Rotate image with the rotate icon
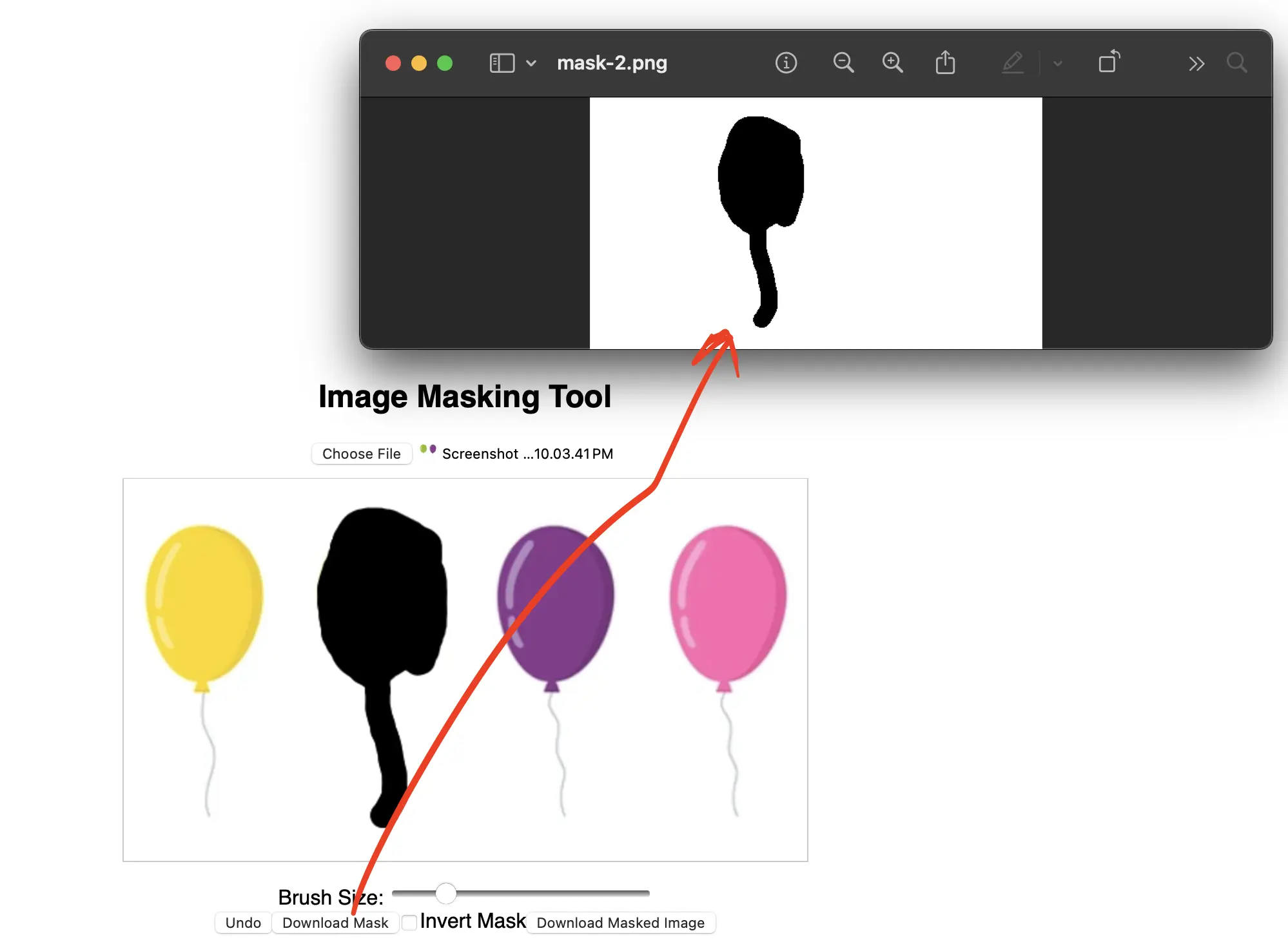Viewport: 1288px width, 951px height. click(x=1109, y=62)
